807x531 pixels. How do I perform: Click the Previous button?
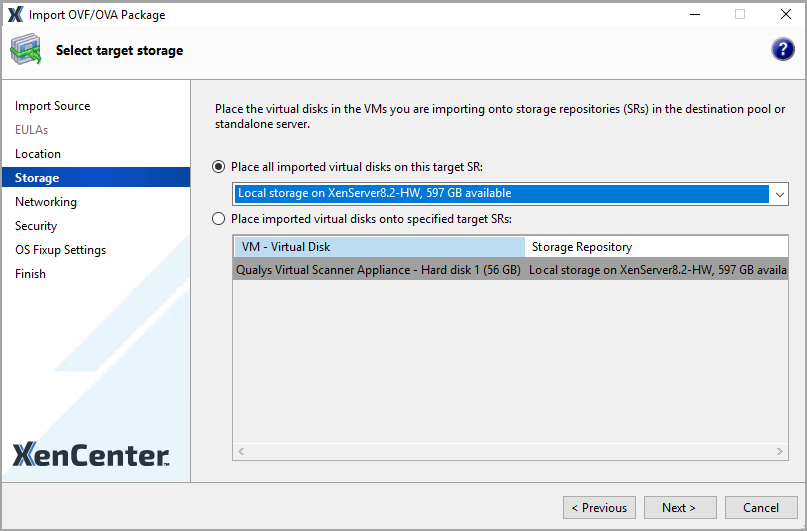(599, 507)
